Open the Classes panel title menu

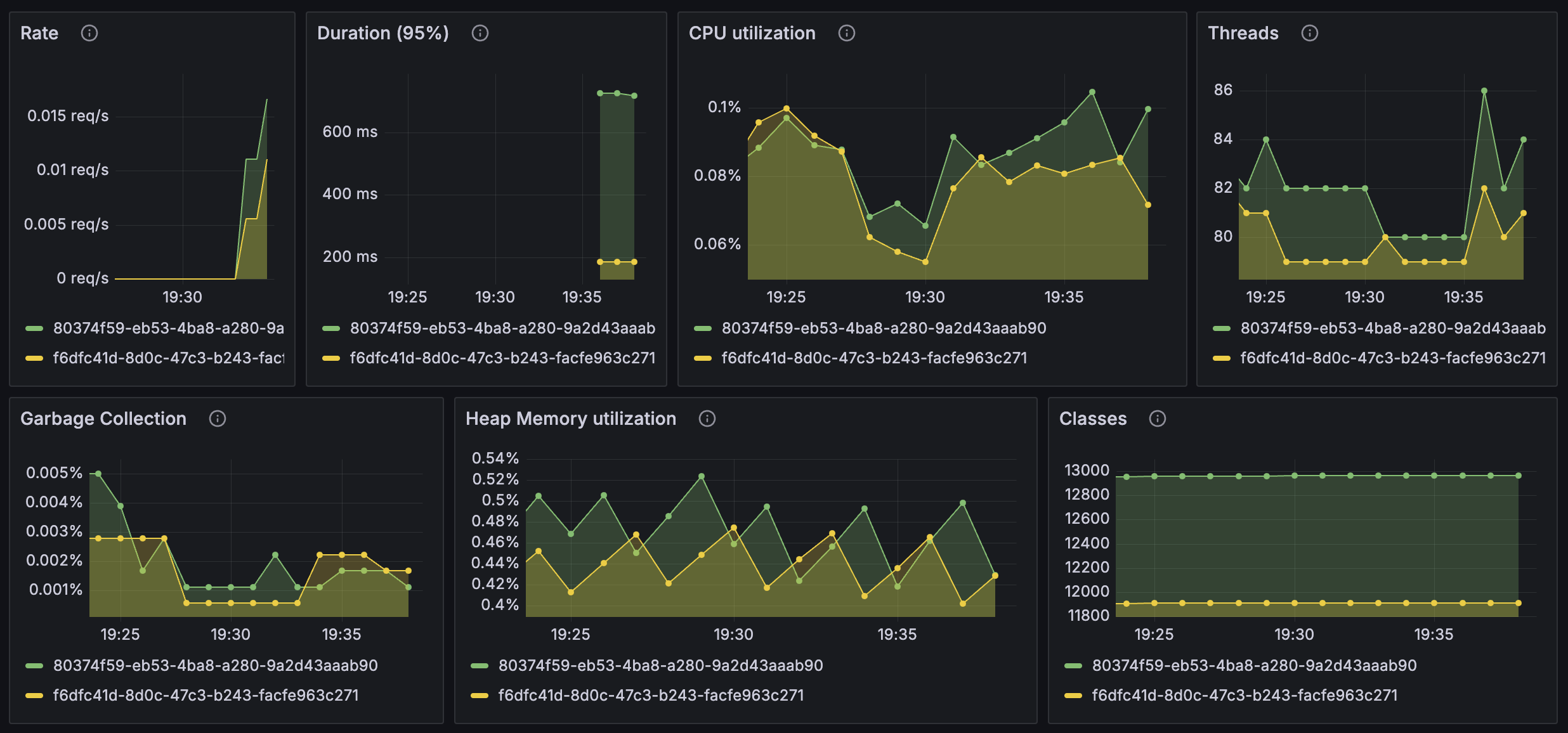[x=1093, y=418]
